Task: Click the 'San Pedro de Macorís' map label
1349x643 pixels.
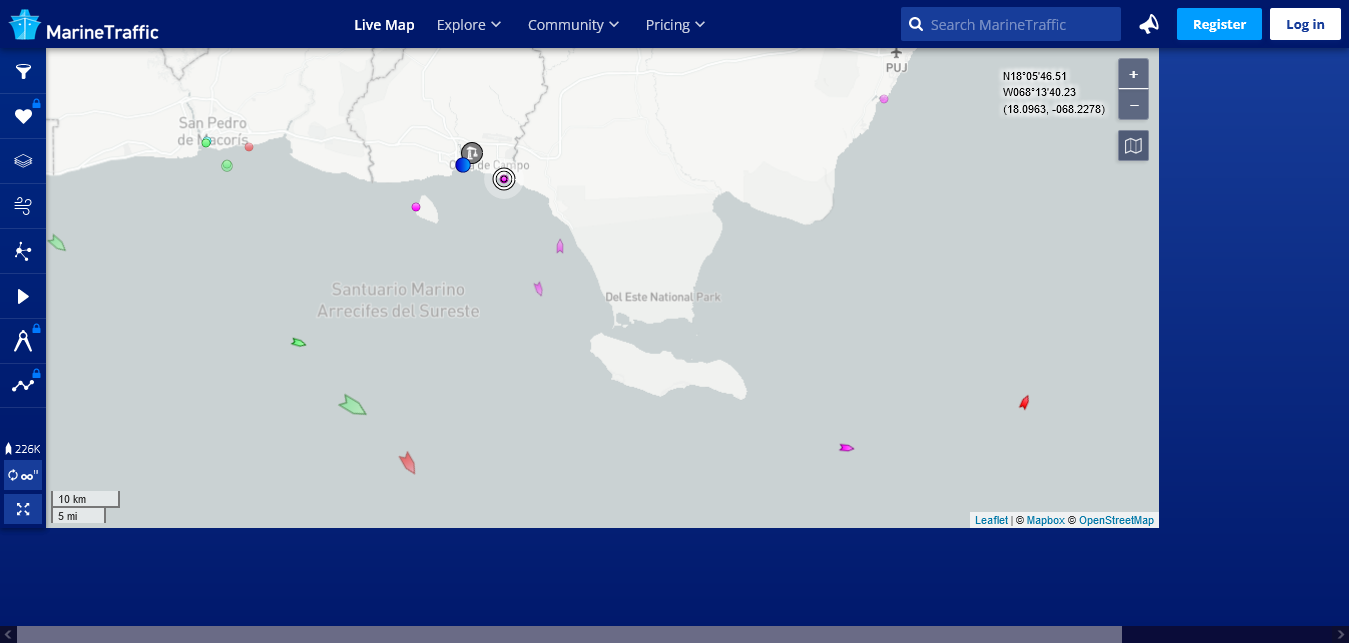Action: pyautogui.click(x=212, y=131)
